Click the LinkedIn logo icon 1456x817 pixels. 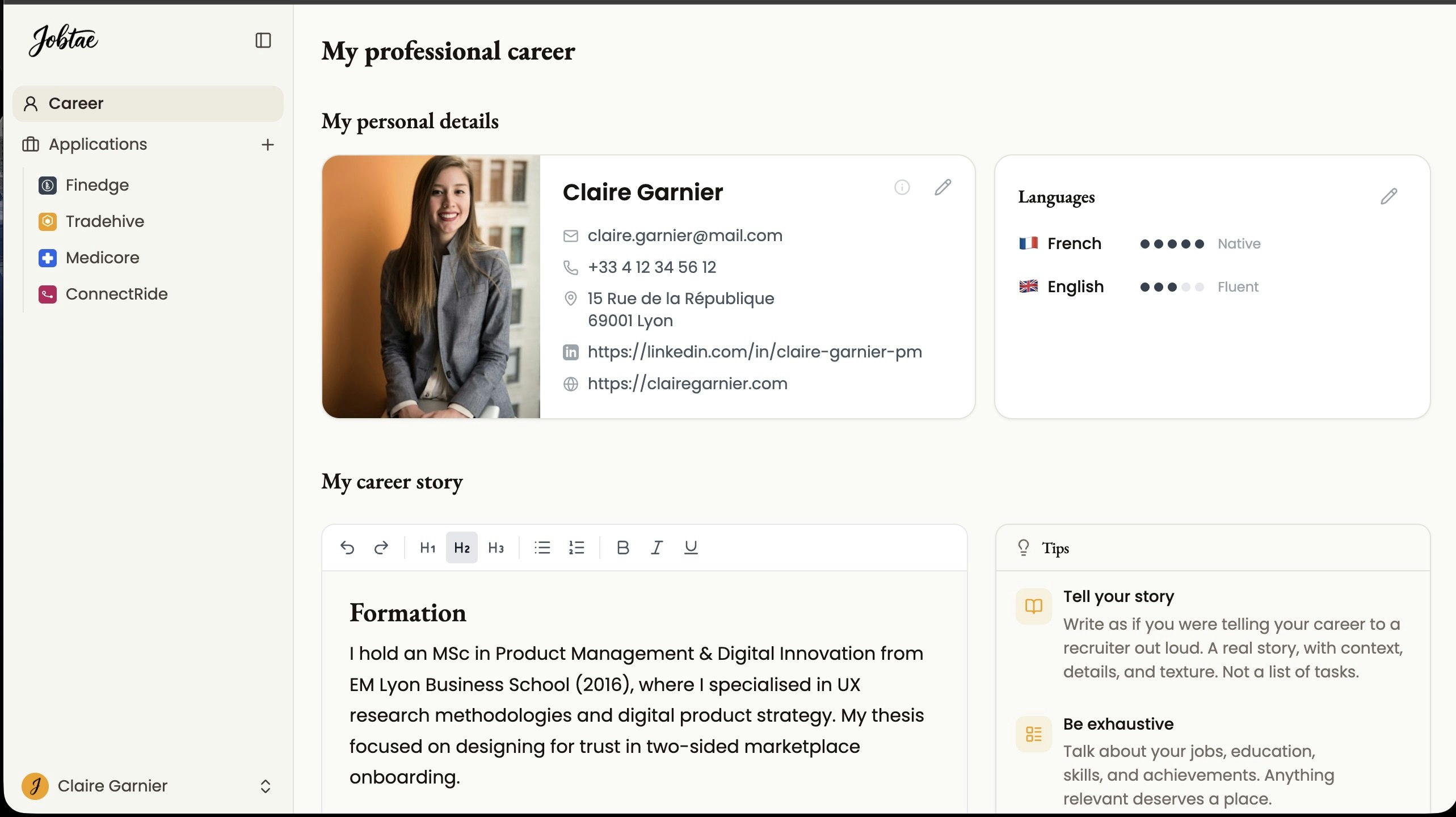tap(570, 352)
